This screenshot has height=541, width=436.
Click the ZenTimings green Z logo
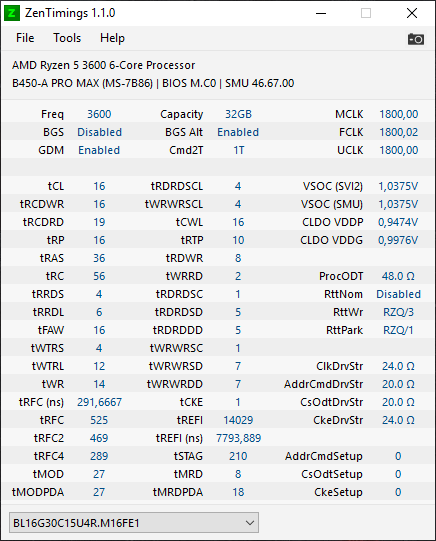tap(11, 13)
